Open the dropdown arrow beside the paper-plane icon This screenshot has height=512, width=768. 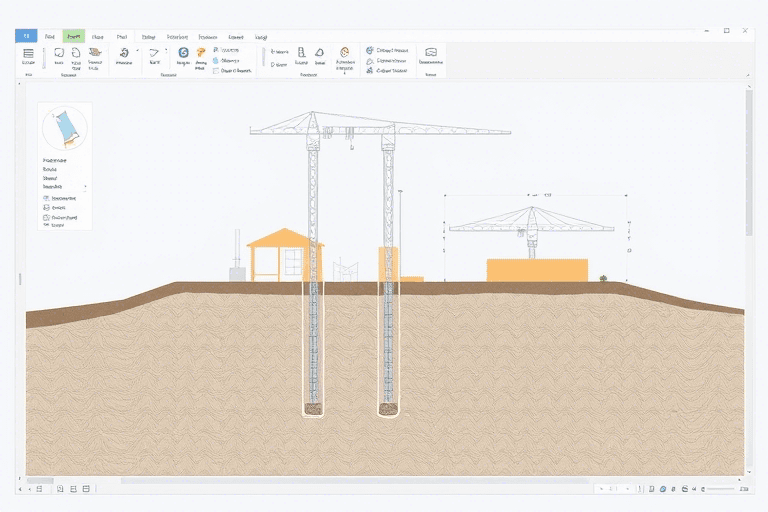pos(167,50)
